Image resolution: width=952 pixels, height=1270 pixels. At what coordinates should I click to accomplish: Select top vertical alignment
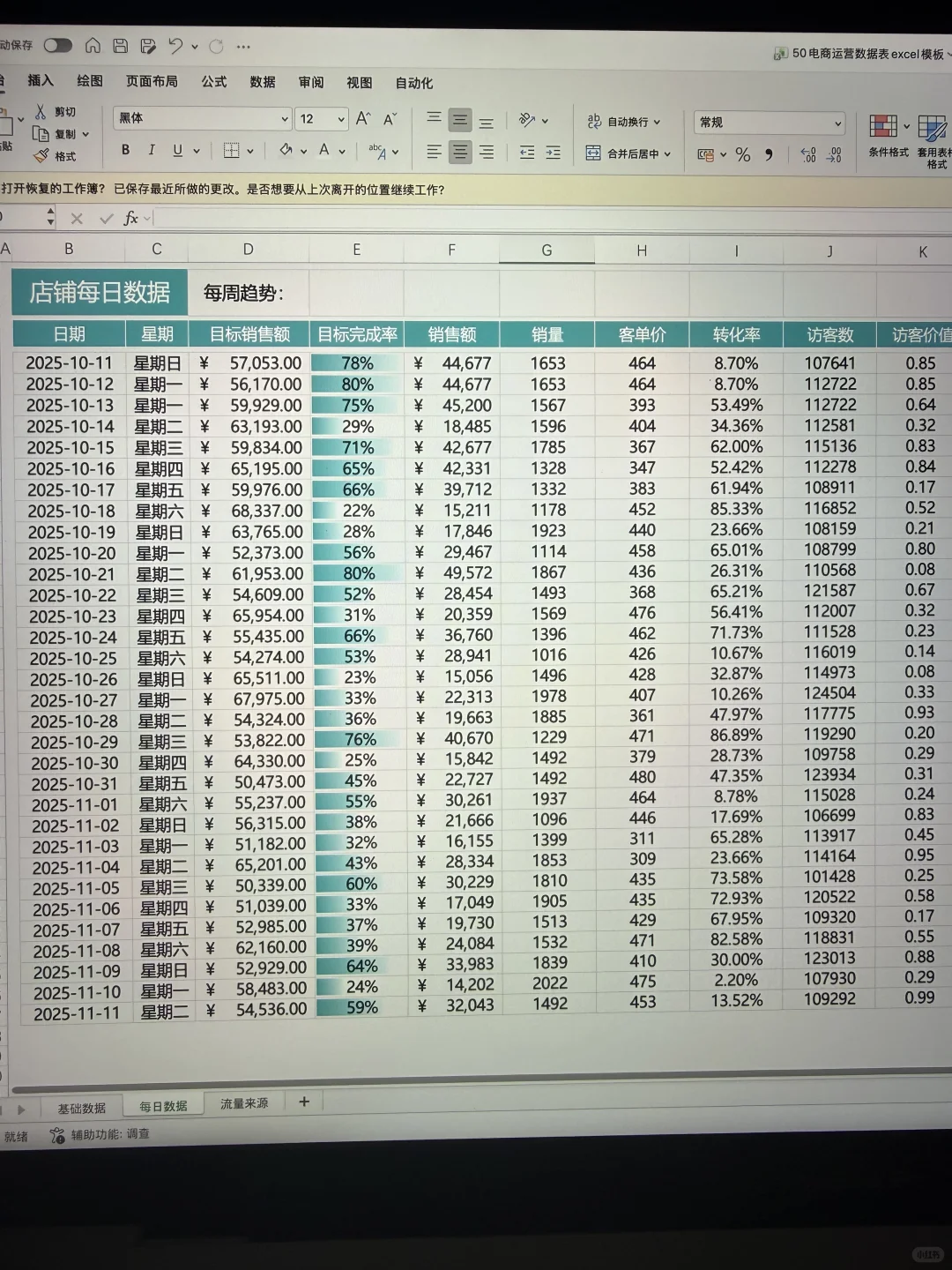pyautogui.click(x=434, y=119)
